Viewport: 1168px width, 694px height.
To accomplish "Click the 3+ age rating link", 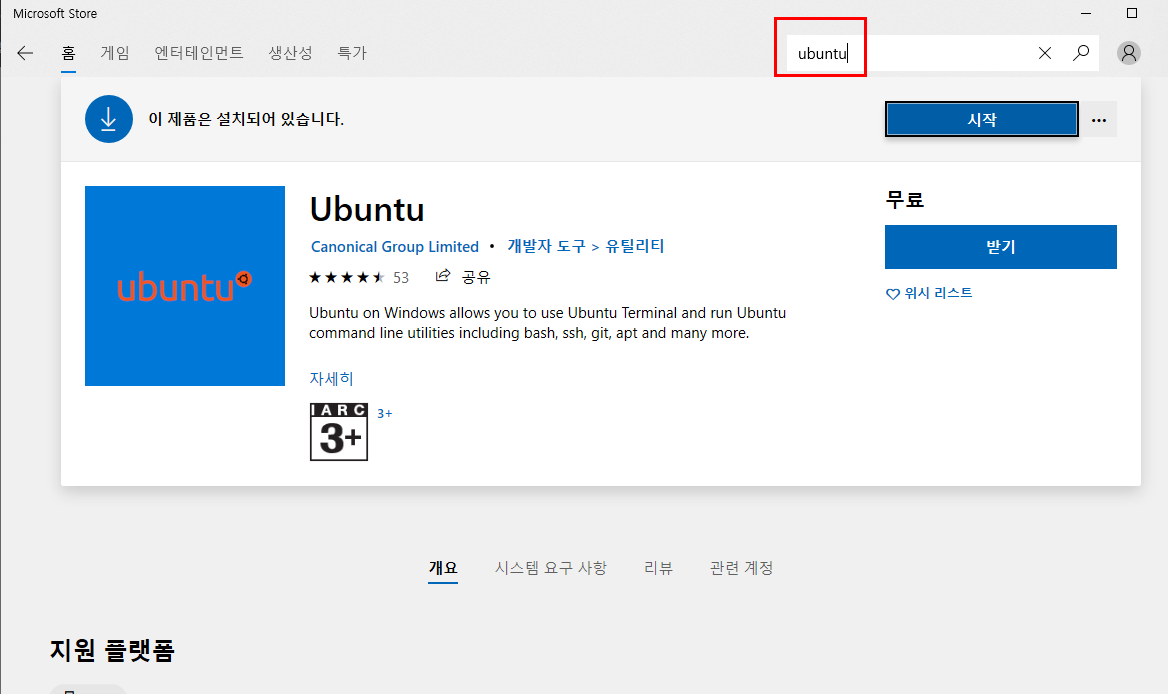I will coord(384,413).
